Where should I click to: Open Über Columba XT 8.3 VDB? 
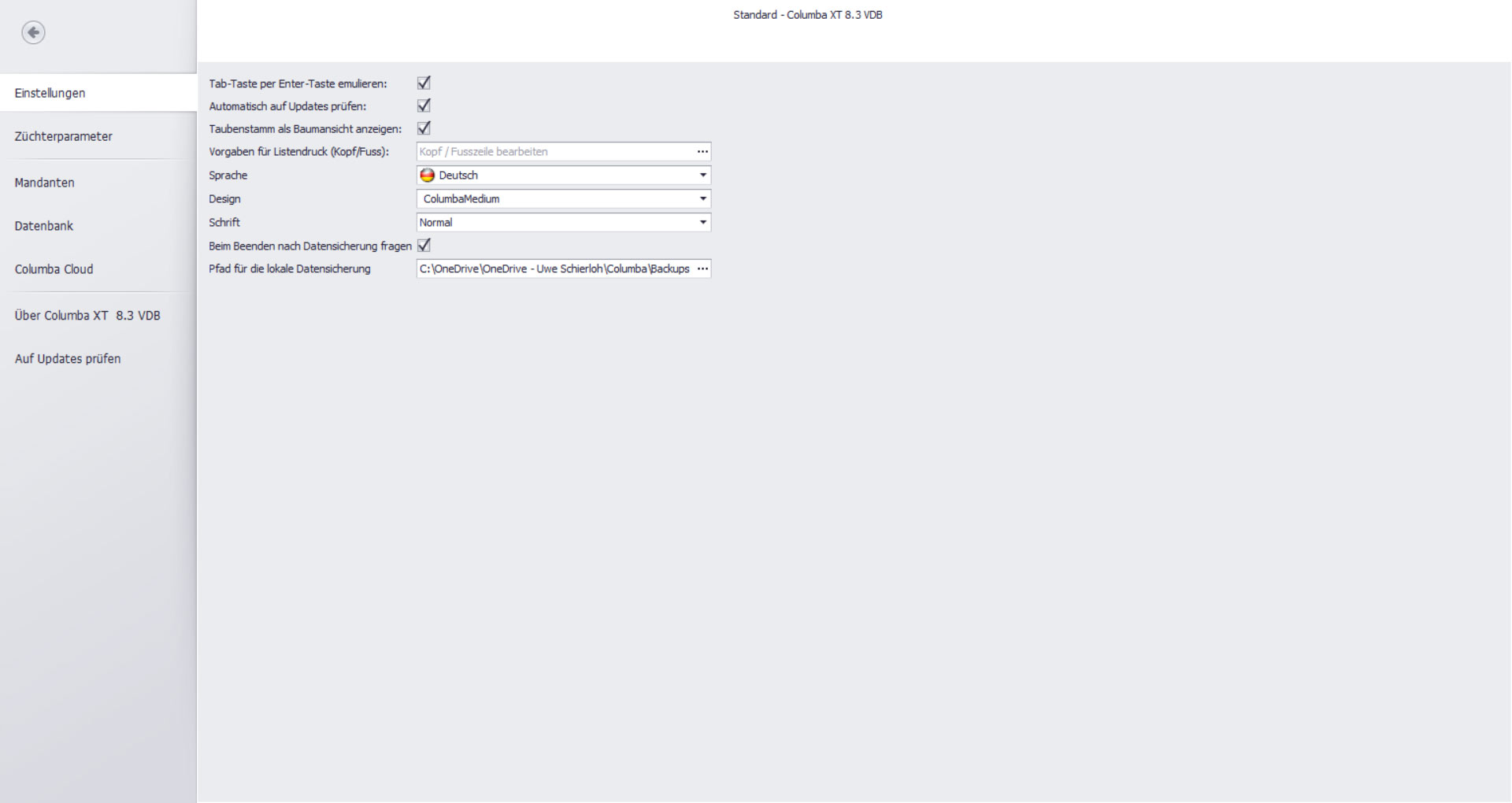(x=87, y=316)
